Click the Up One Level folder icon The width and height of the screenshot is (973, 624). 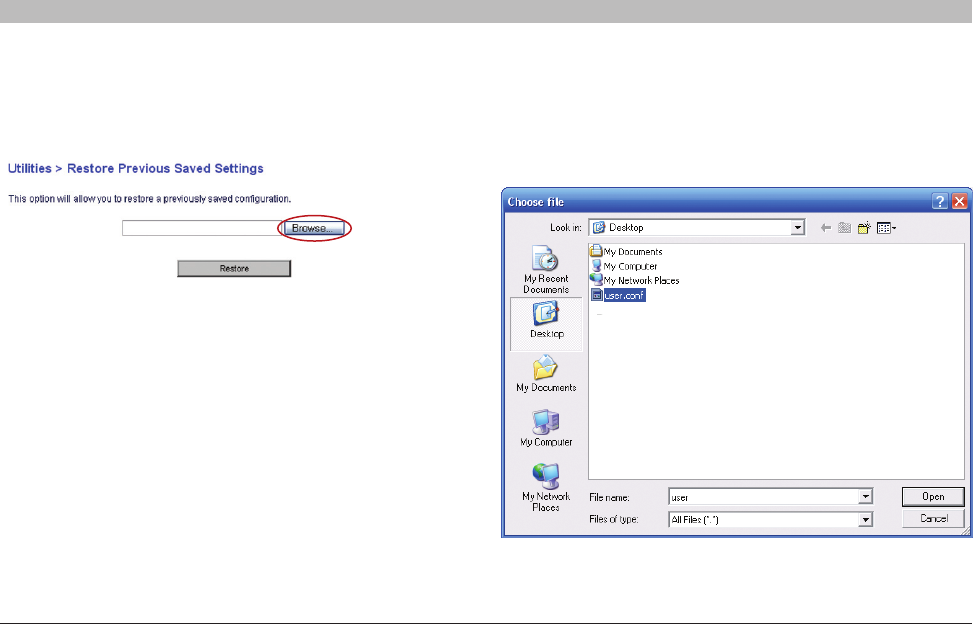pyautogui.click(x=845, y=228)
